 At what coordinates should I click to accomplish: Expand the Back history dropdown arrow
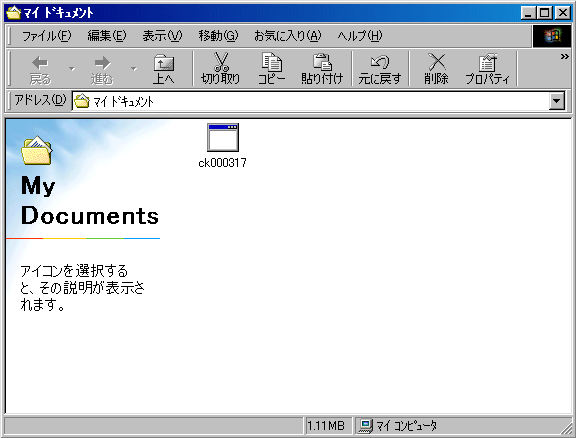(72, 69)
